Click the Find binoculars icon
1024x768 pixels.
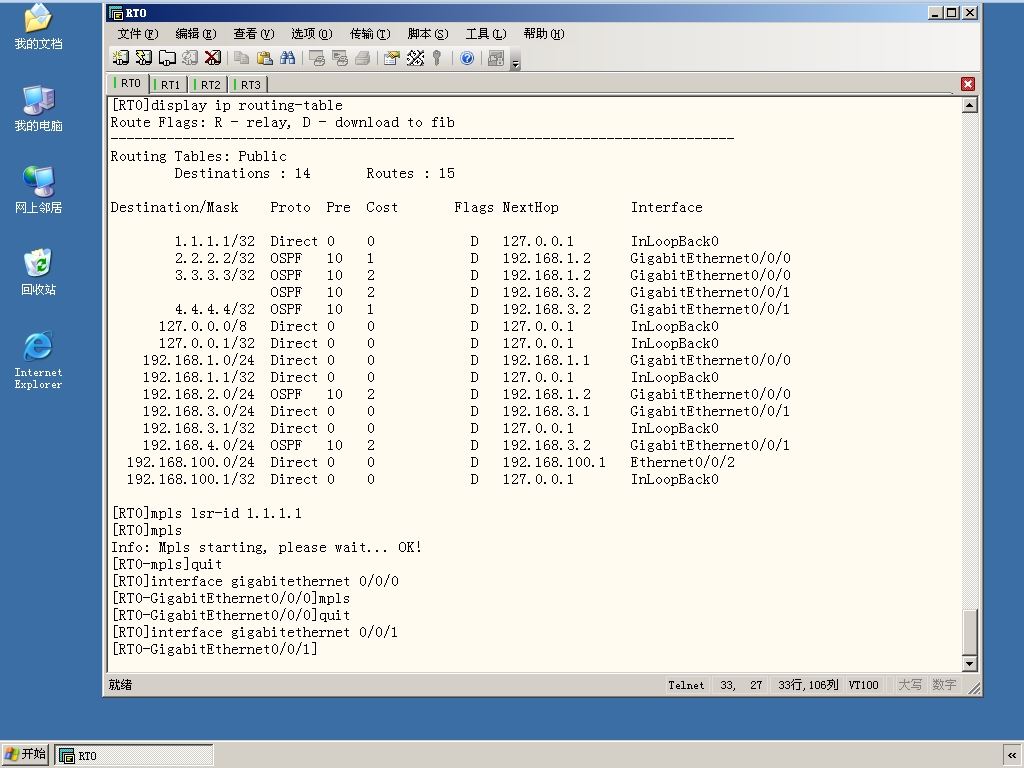click(x=287, y=58)
